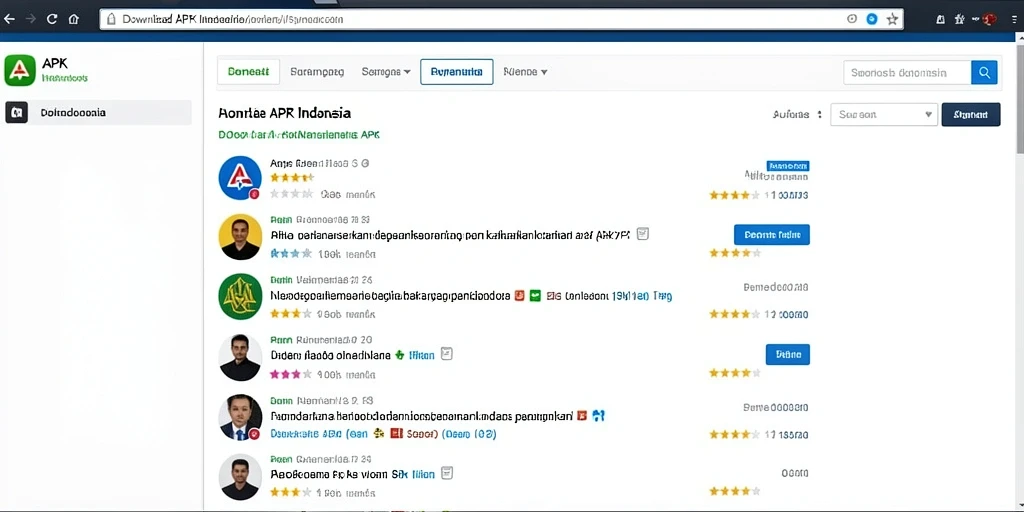Click the blue icon at the end of the fifth row title
1024x512 pixels.
598,415
